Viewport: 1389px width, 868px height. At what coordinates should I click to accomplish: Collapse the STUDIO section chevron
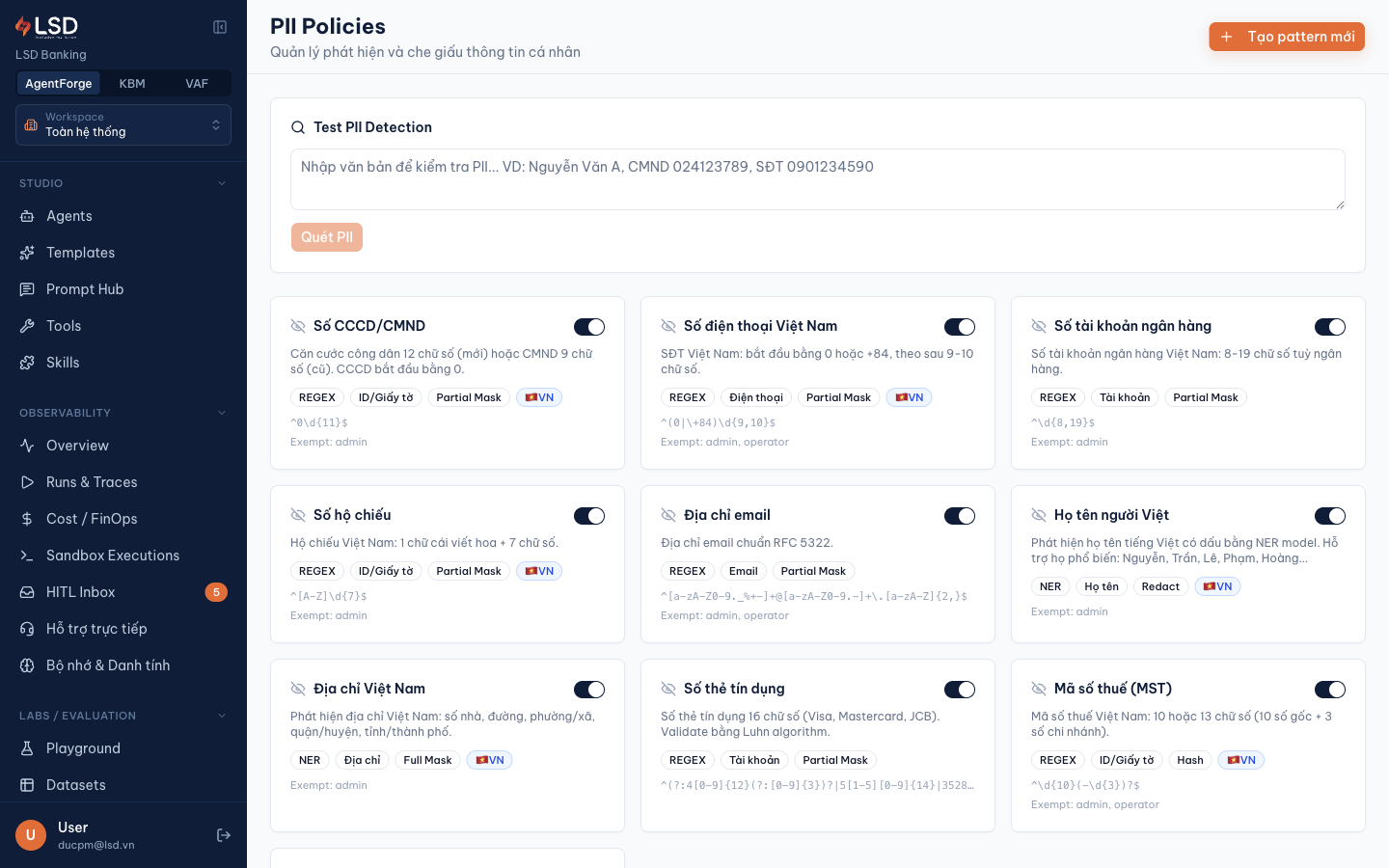point(222,183)
